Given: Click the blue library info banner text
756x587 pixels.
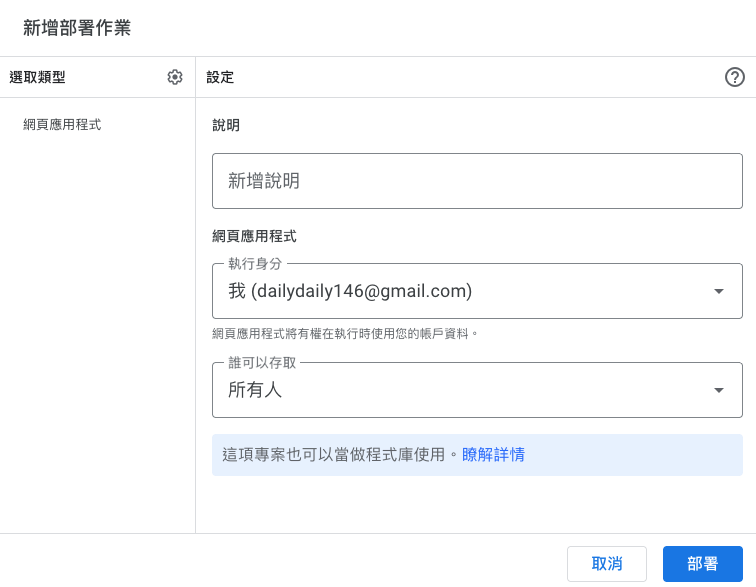Looking at the screenshot, I should [340, 454].
